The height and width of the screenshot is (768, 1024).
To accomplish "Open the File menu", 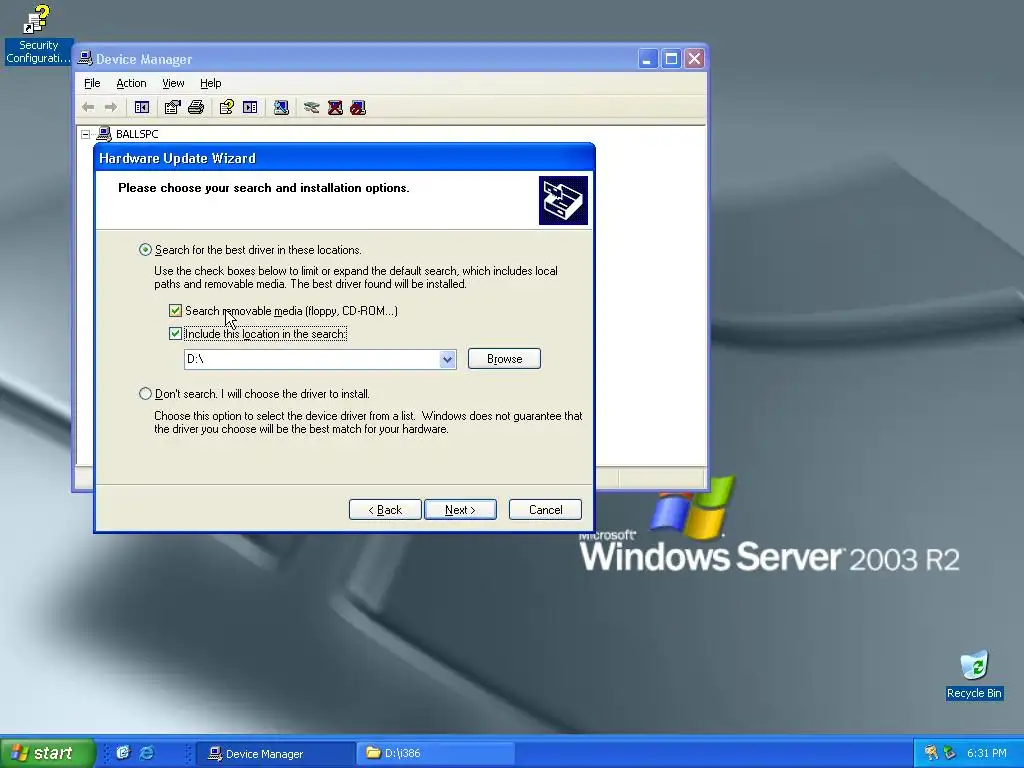I will (92, 83).
